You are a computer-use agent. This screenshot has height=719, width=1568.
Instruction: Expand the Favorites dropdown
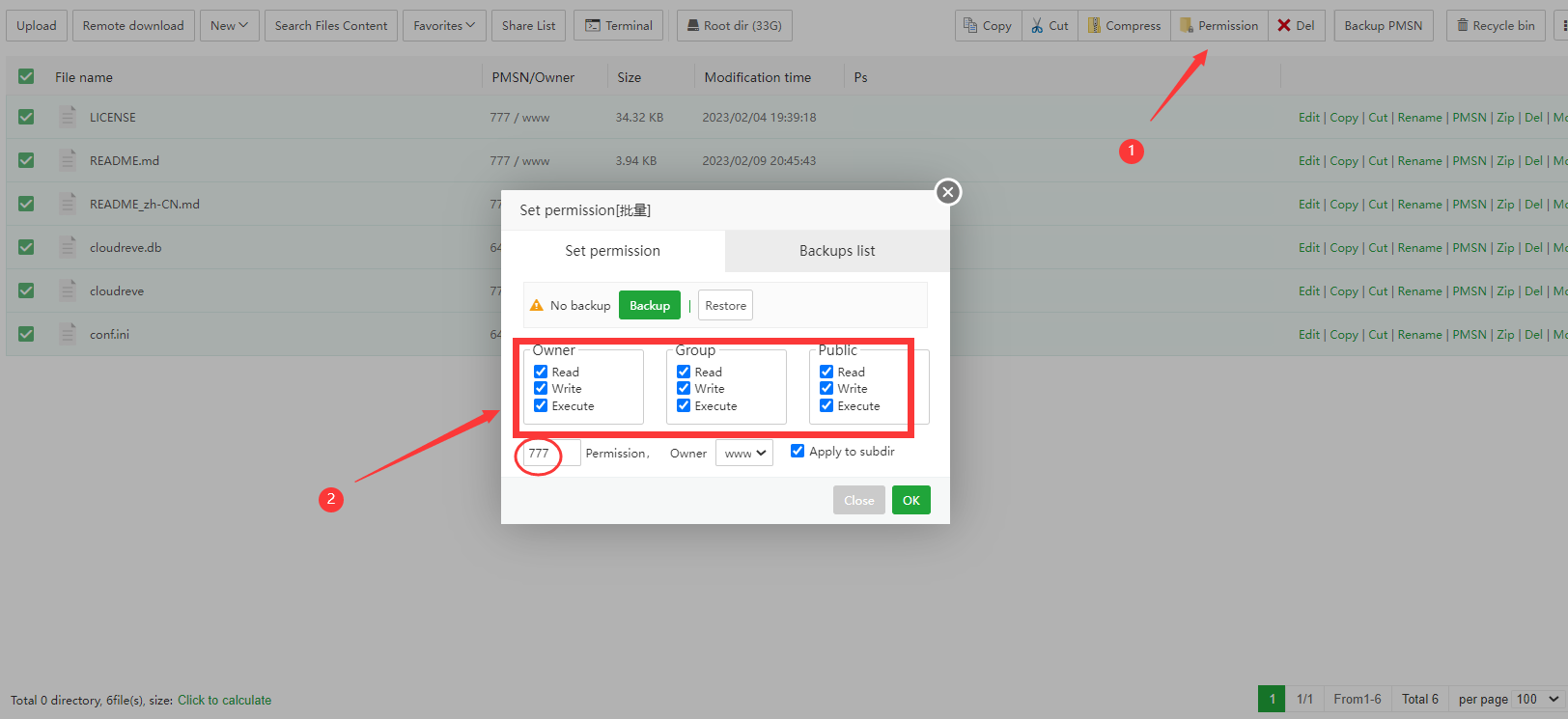[444, 26]
